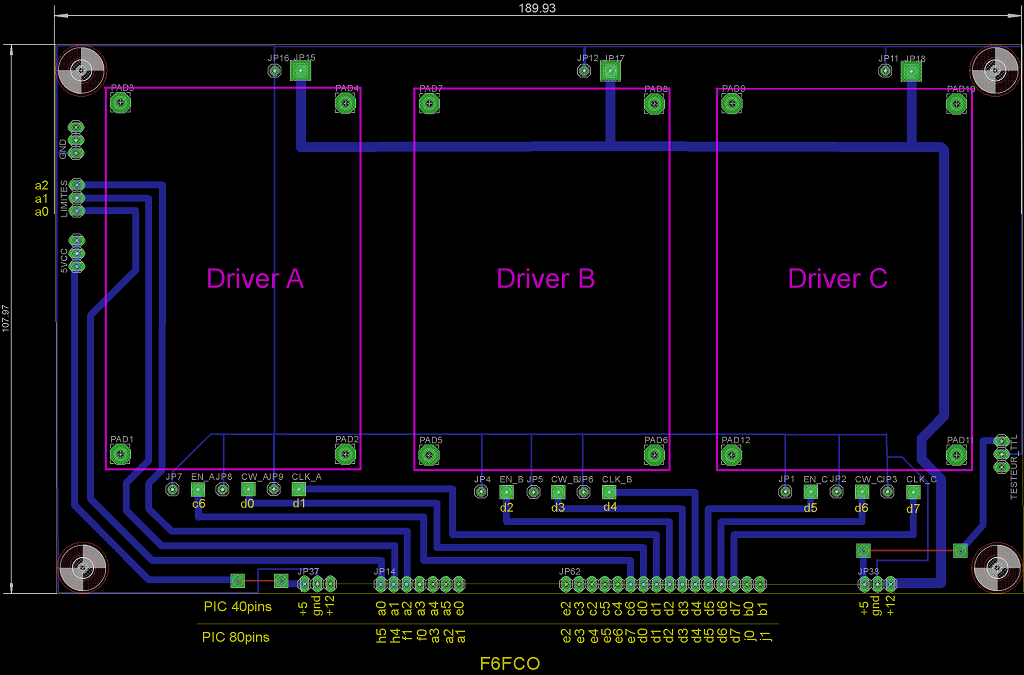Click the PAD3 pad in Driver A
Image resolution: width=1024 pixels, height=675 pixels.
122,103
